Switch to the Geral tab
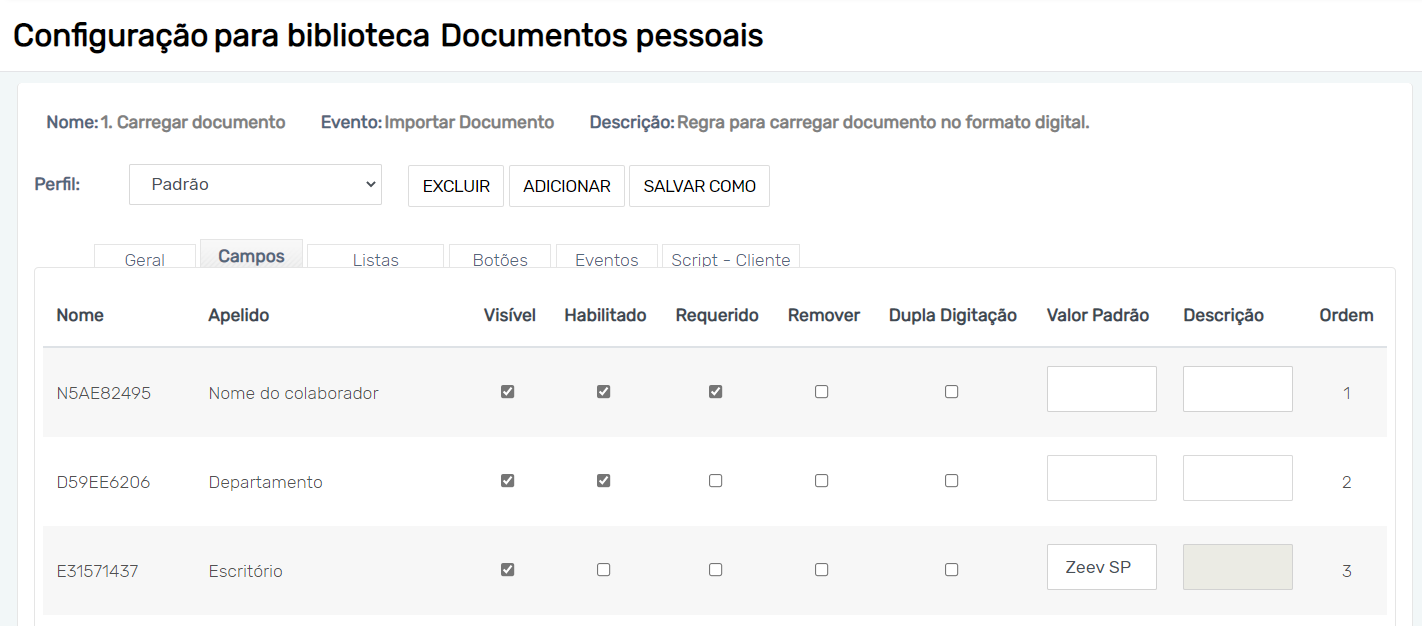The height and width of the screenshot is (626, 1422). 144,259
